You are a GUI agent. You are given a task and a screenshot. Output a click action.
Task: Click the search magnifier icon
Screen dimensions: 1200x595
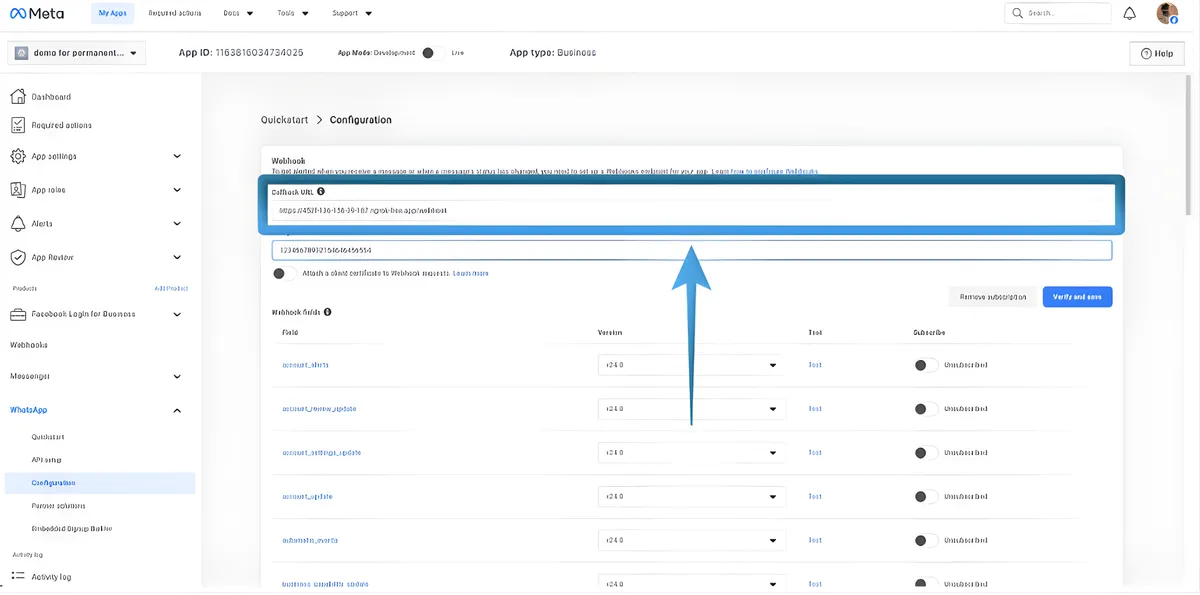click(x=1017, y=13)
